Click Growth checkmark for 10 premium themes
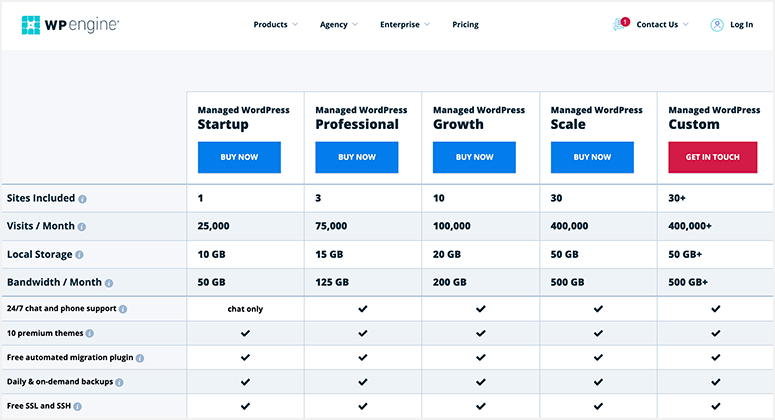 click(480, 333)
